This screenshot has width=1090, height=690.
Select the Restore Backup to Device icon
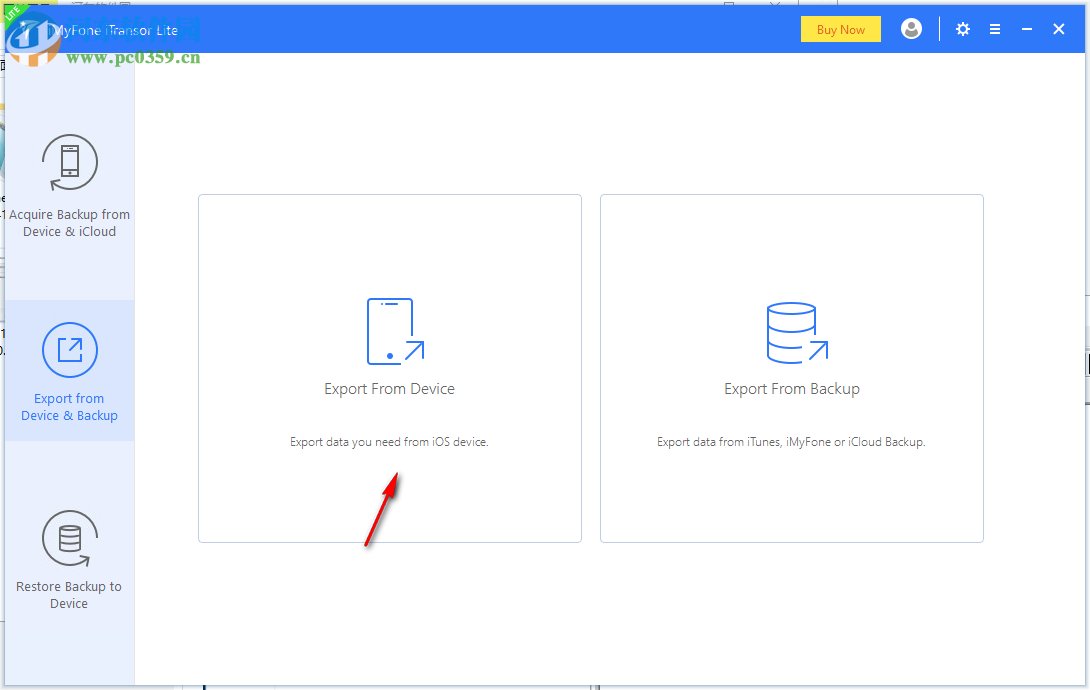69,537
